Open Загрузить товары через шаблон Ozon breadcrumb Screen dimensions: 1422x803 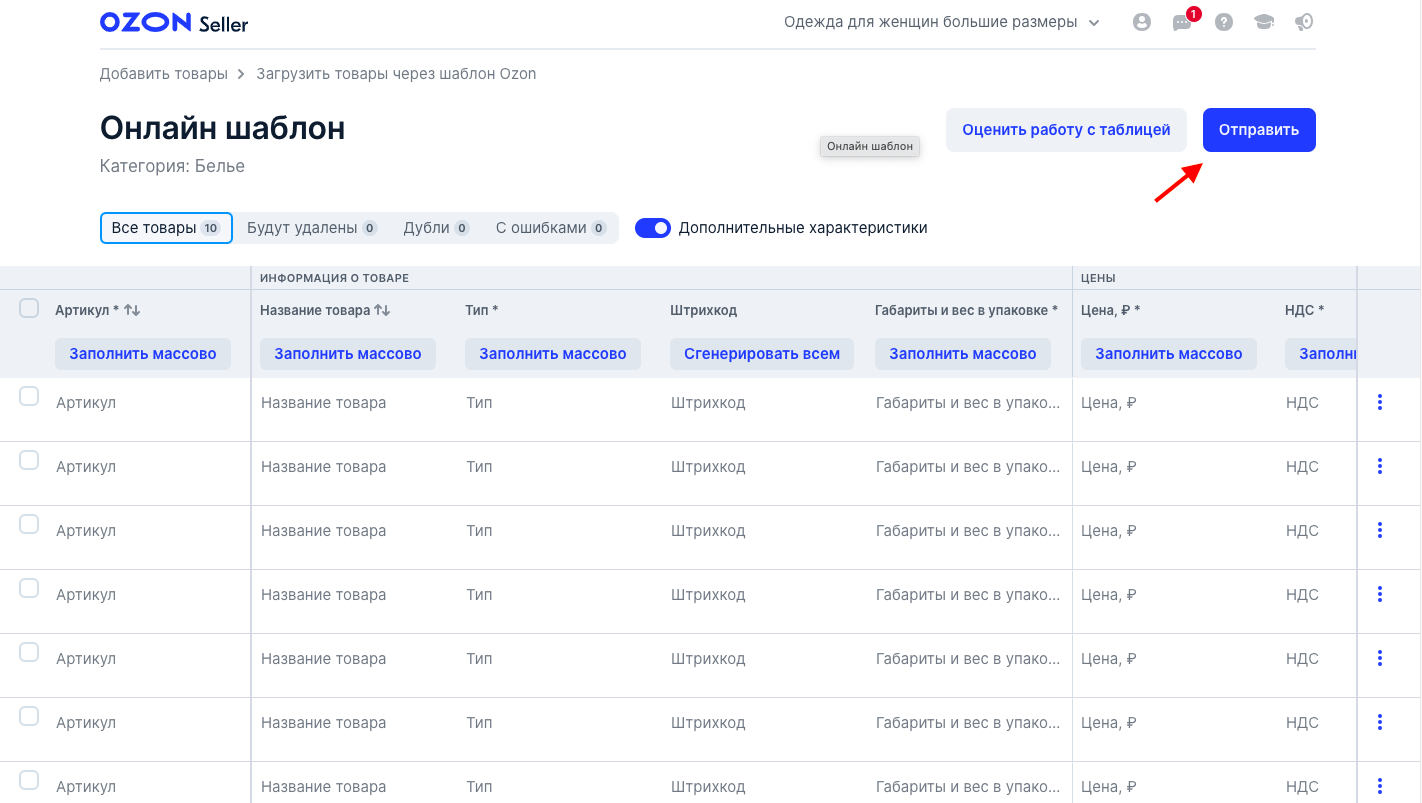pos(396,74)
